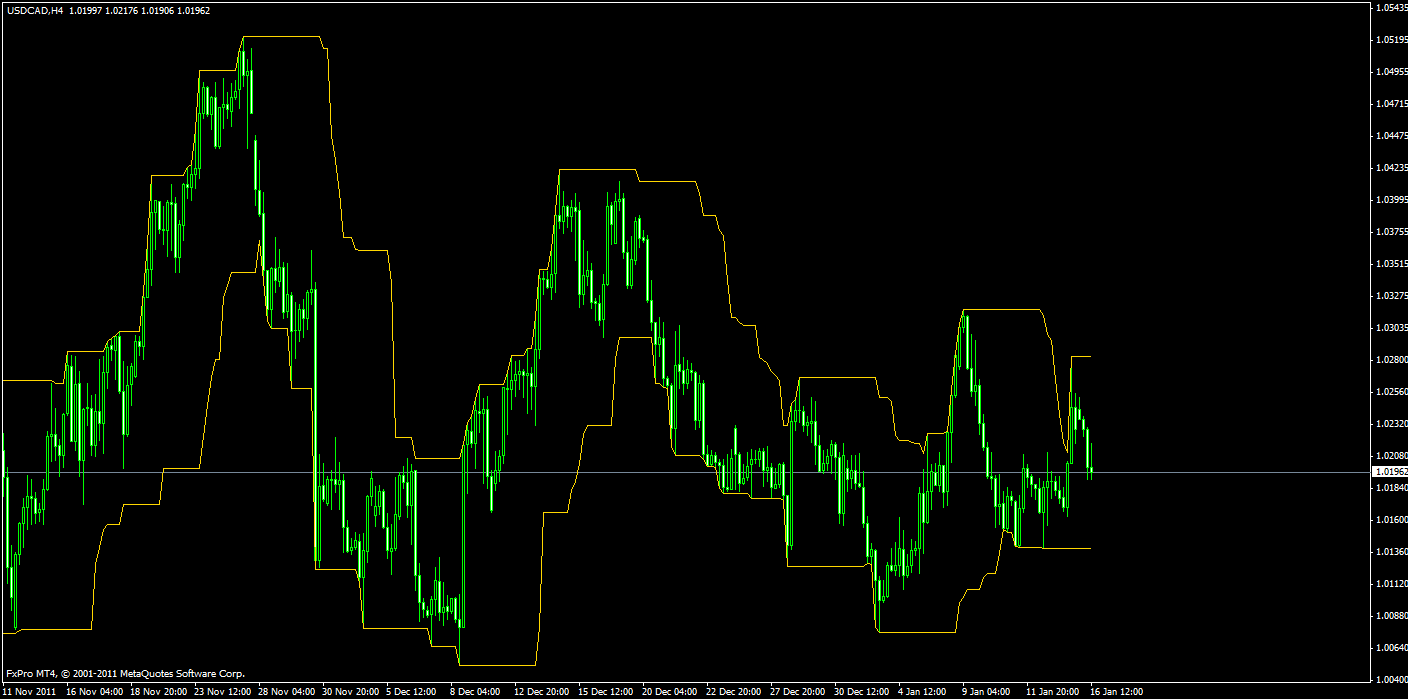The height and width of the screenshot is (699, 1408).
Task: Click the USDCAD,H4 chart title text
Action: (x=34, y=10)
